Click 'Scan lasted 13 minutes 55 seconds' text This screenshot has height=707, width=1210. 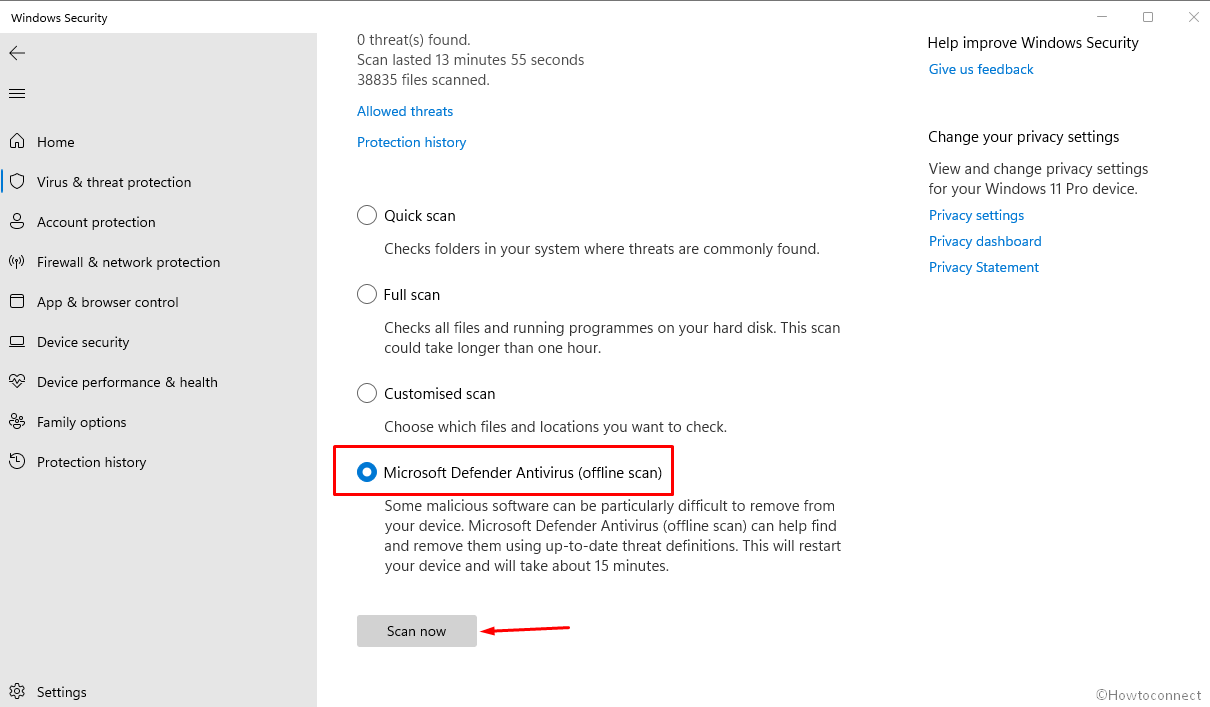470,60
